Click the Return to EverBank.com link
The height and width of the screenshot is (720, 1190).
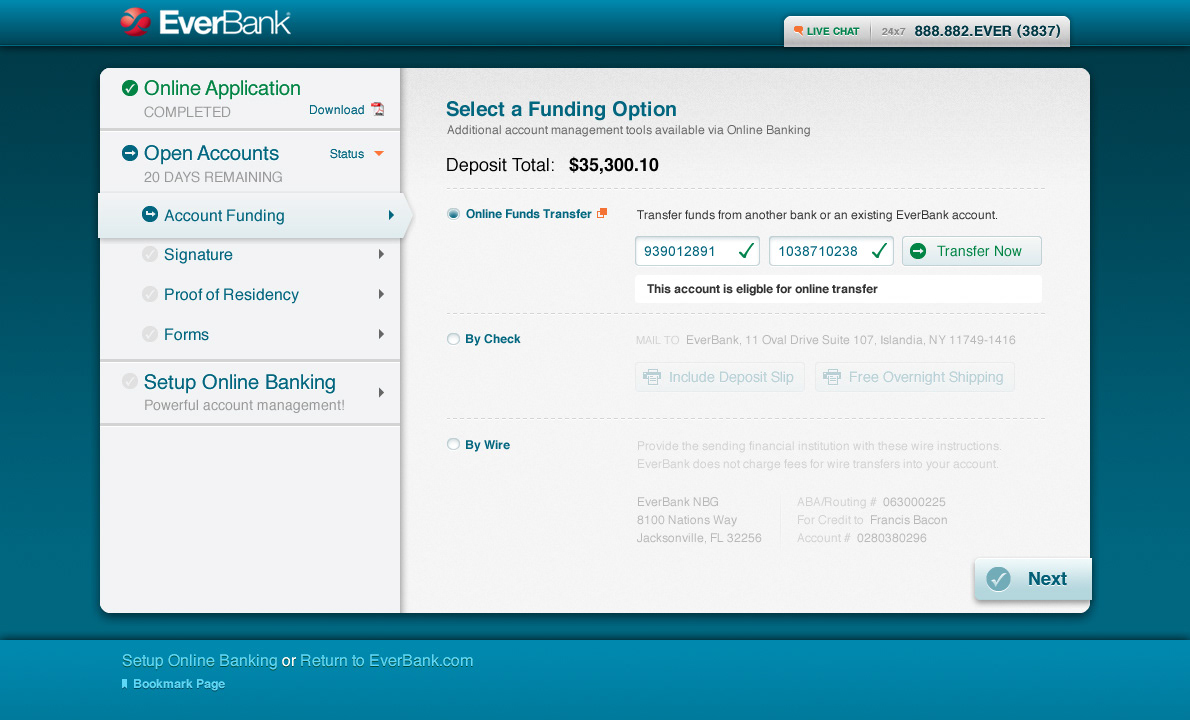pos(386,660)
